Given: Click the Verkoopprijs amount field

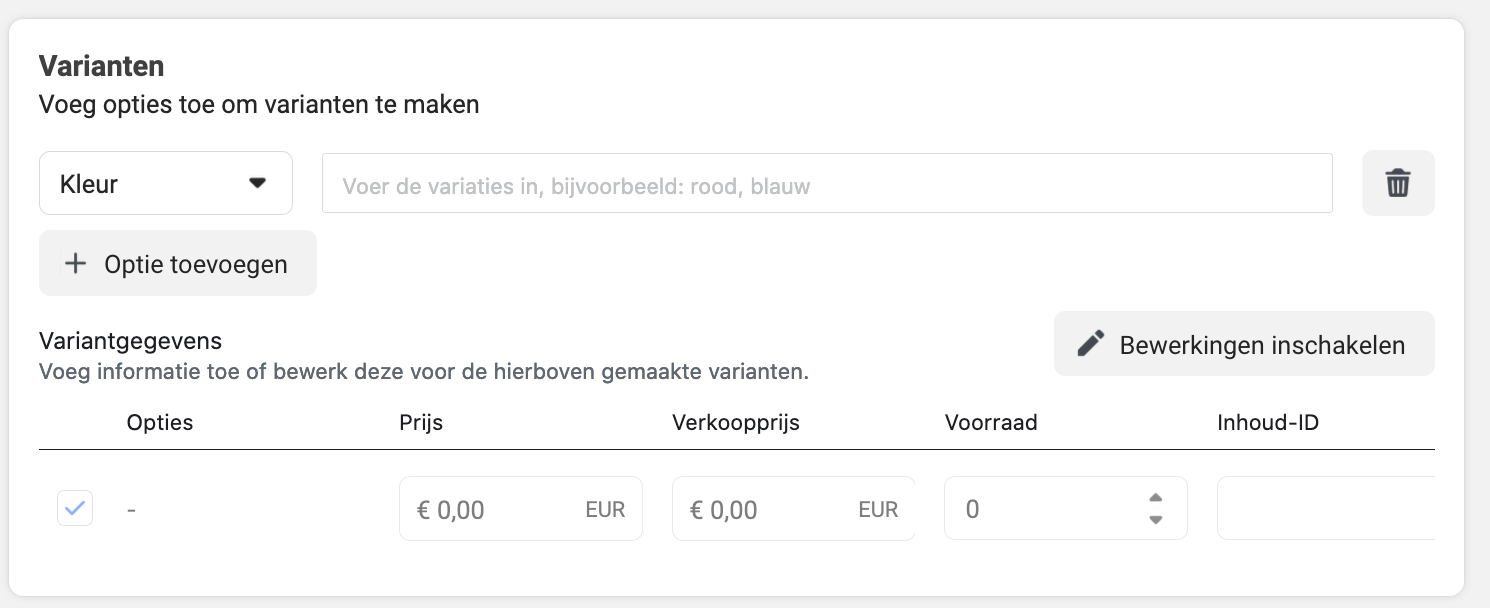Looking at the screenshot, I should (x=794, y=508).
